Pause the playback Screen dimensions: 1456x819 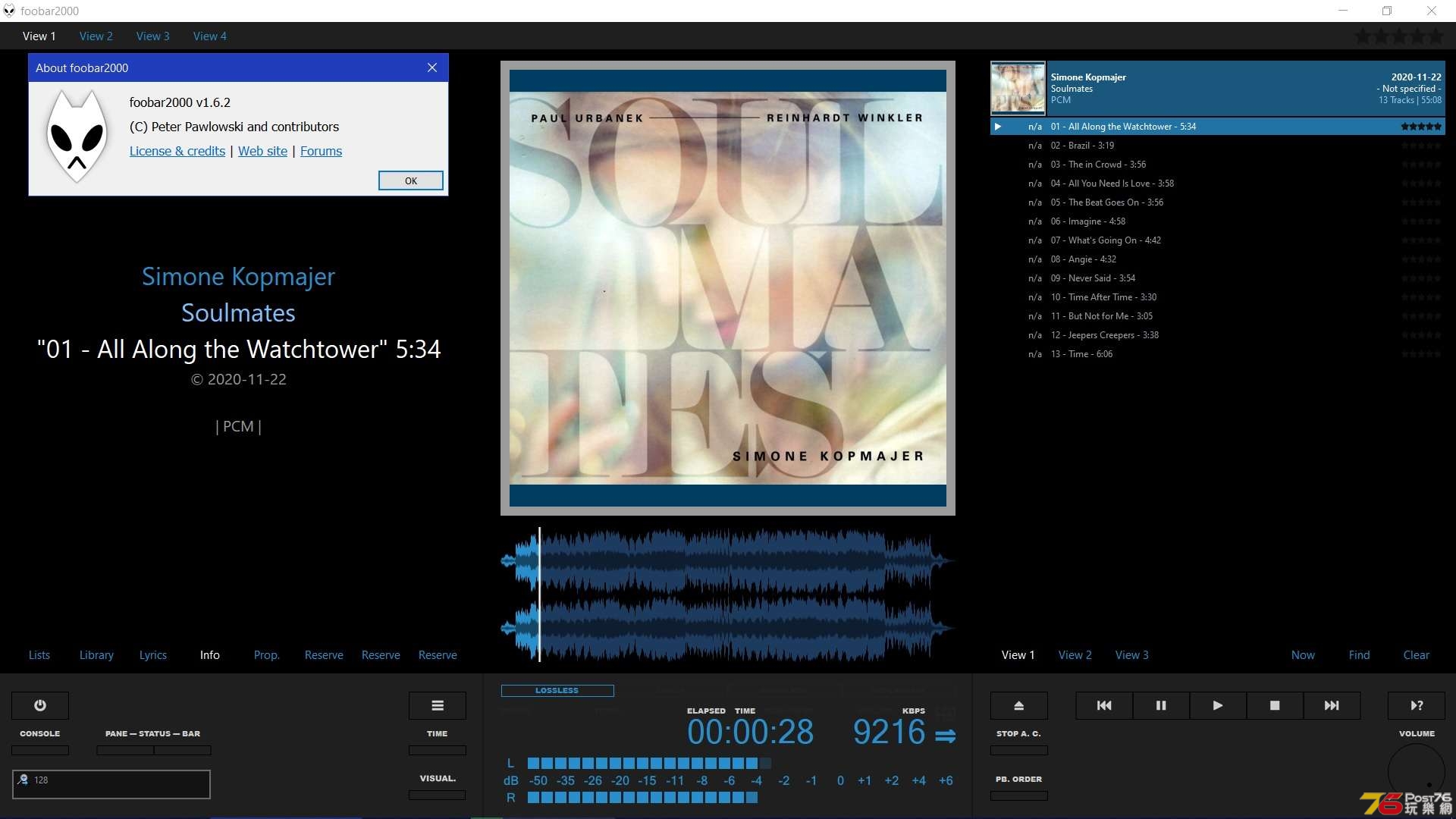[1161, 705]
